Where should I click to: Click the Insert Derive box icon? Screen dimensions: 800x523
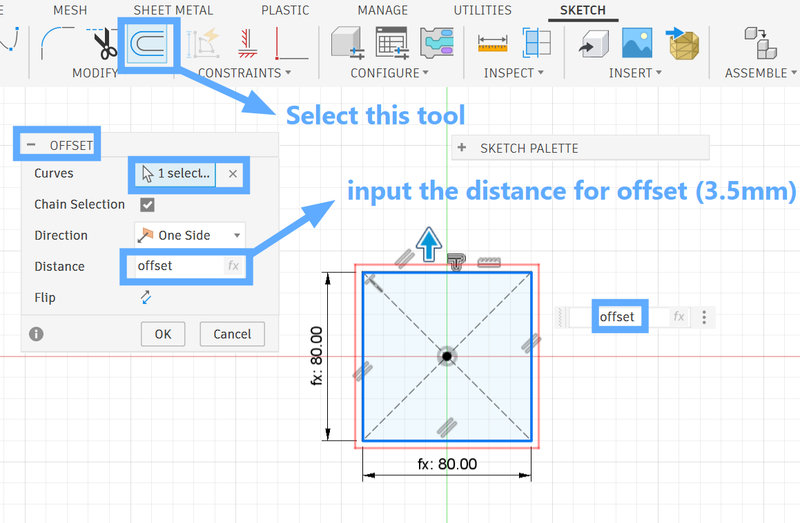click(x=593, y=43)
